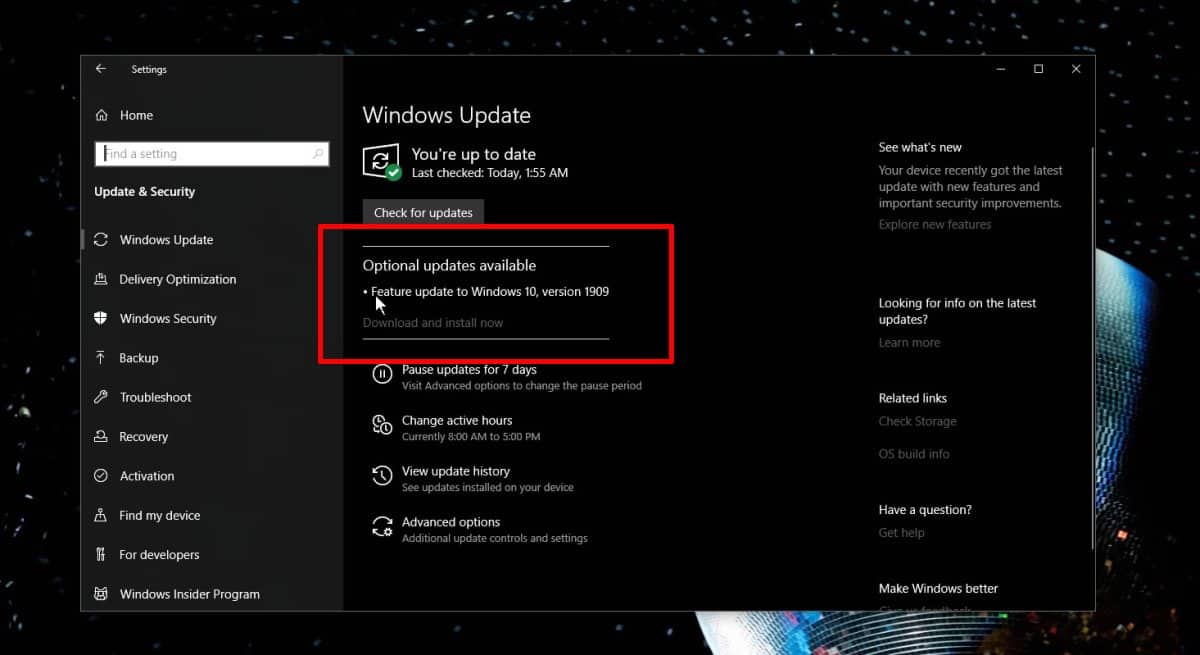Open Change active hours option
Viewport: 1200px width, 655px height.
(457, 421)
